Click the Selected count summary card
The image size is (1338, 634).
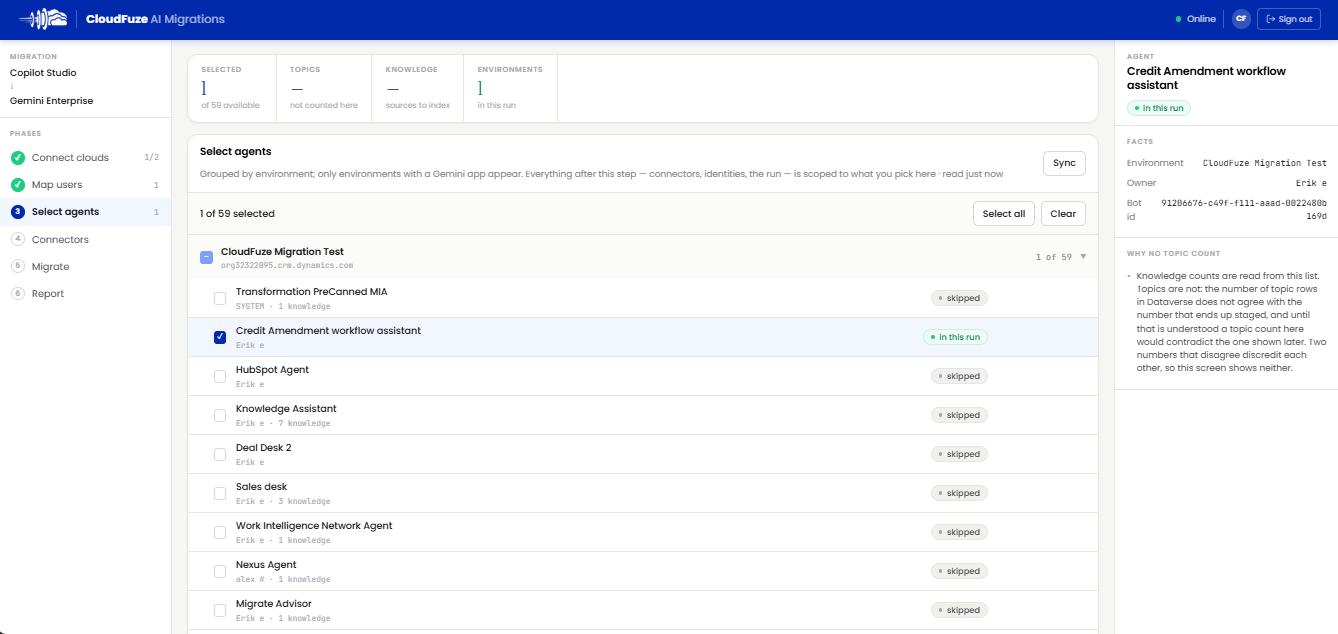tap(231, 88)
